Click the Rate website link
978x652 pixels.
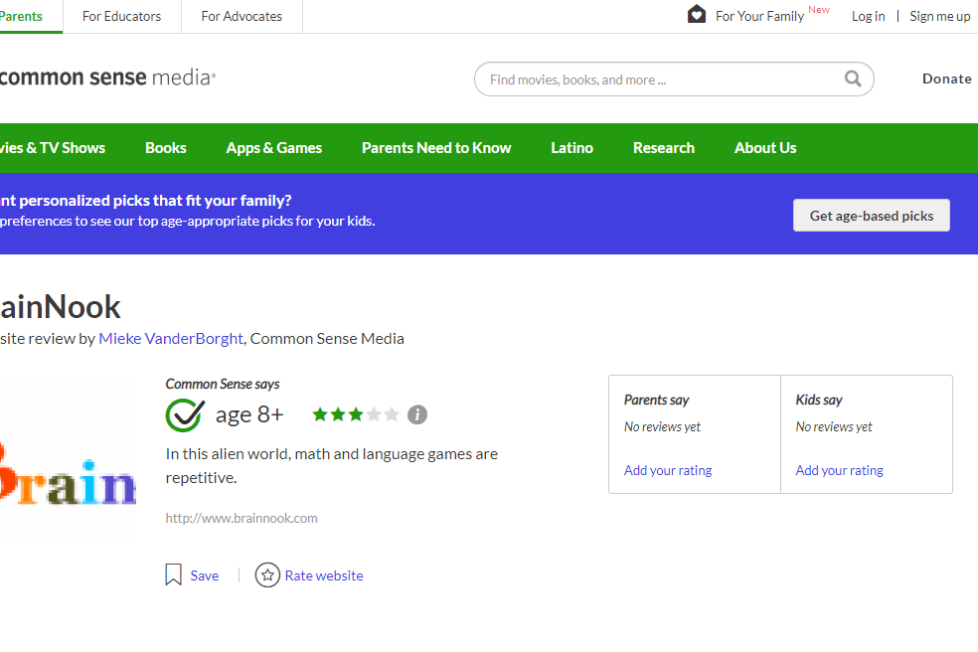coord(324,575)
